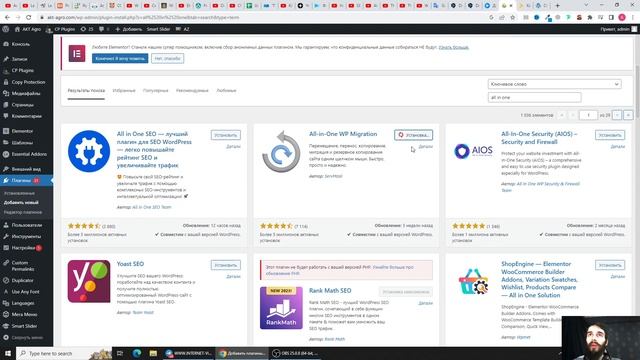The height and width of the screenshot is (360, 640).
Task: Open Редактор плагинов submenu item
Action: coord(23,212)
